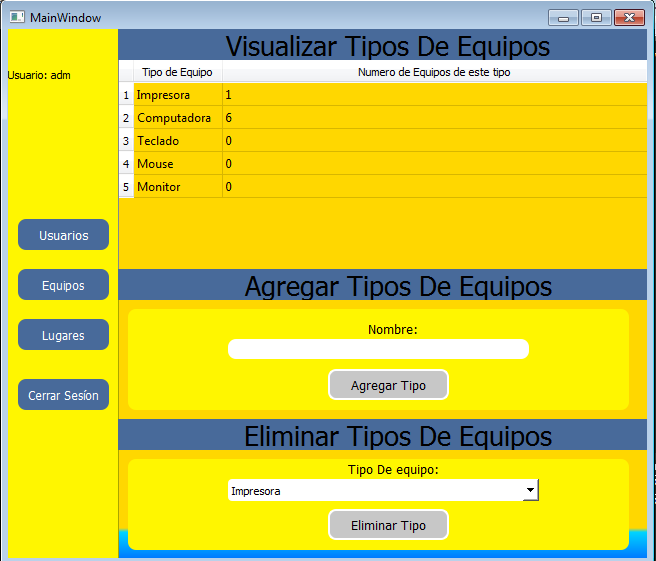The image size is (656, 561).
Task: Open the Tipo De equipo combo box
Action: pyautogui.click(x=383, y=490)
